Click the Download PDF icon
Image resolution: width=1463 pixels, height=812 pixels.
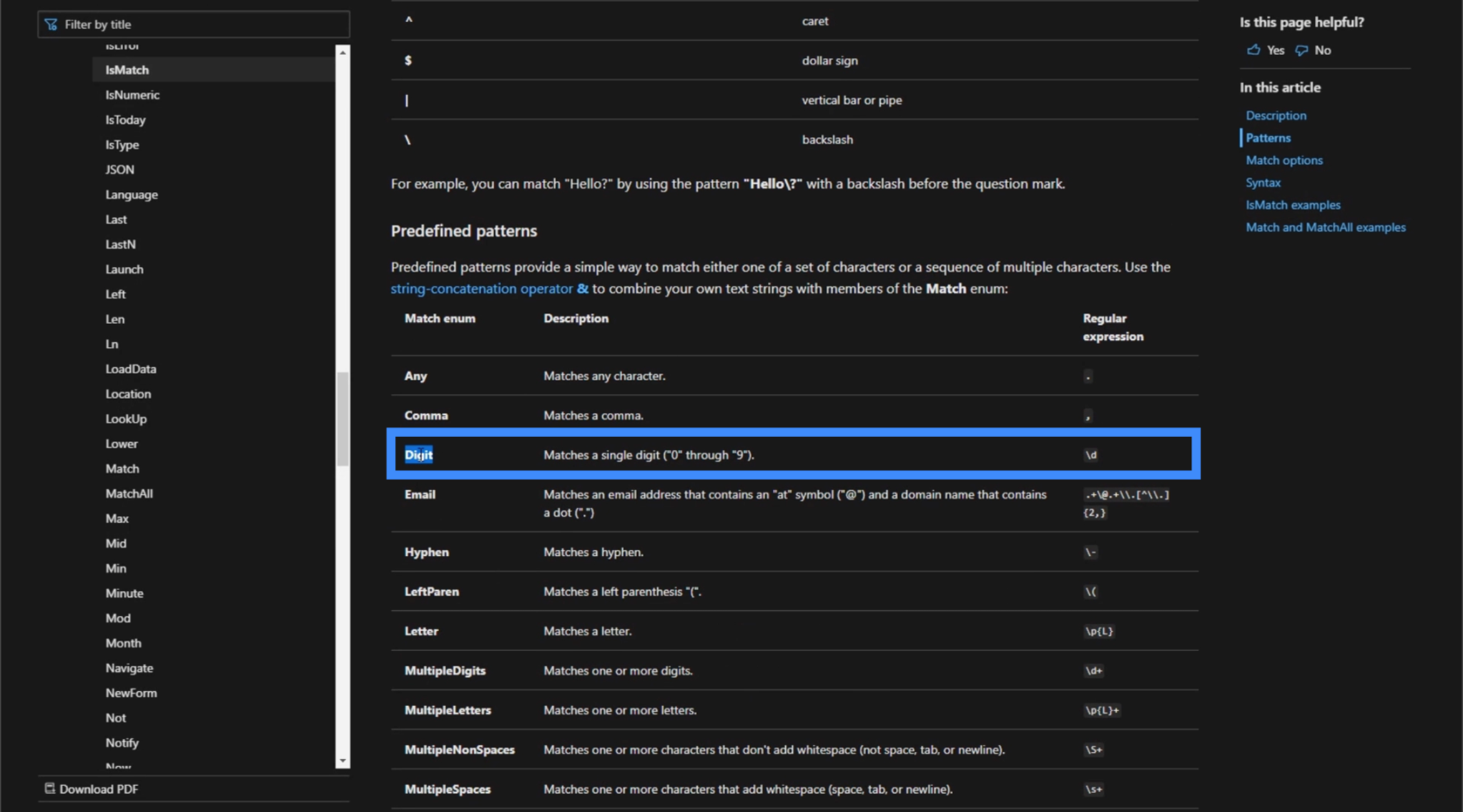50,789
